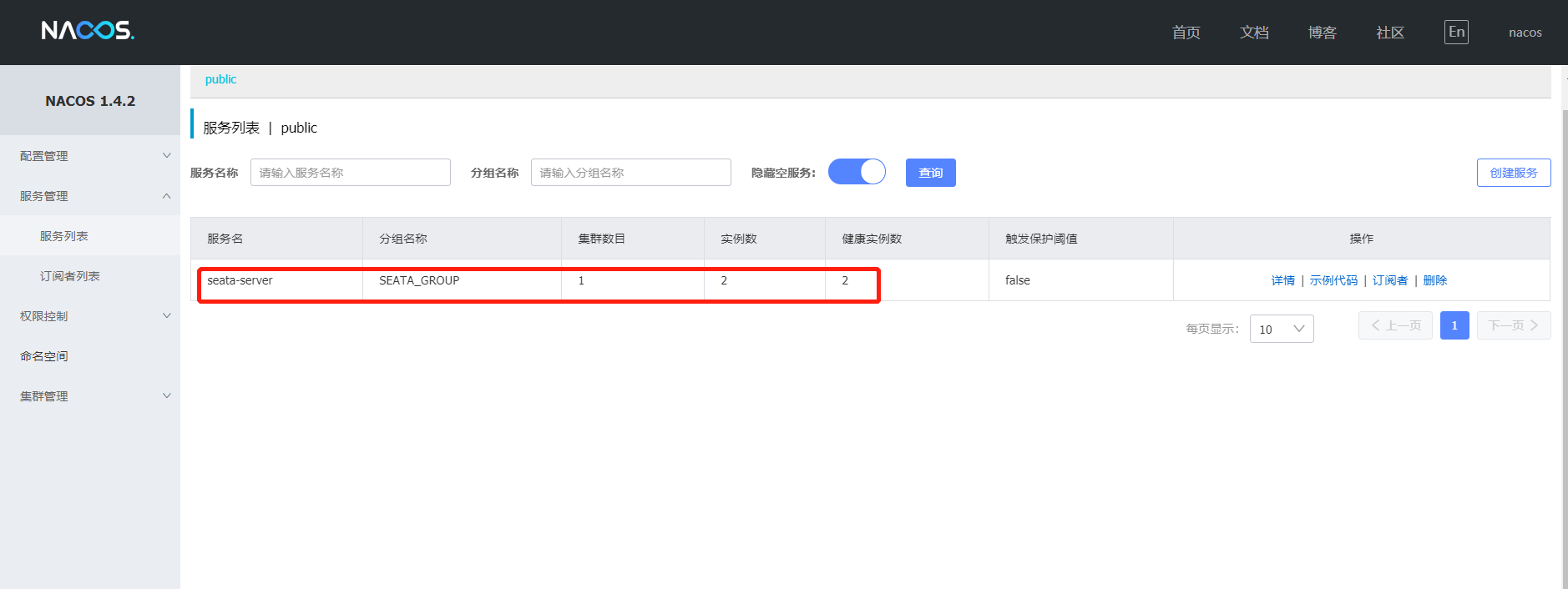Select the public namespace tab

click(x=220, y=79)
